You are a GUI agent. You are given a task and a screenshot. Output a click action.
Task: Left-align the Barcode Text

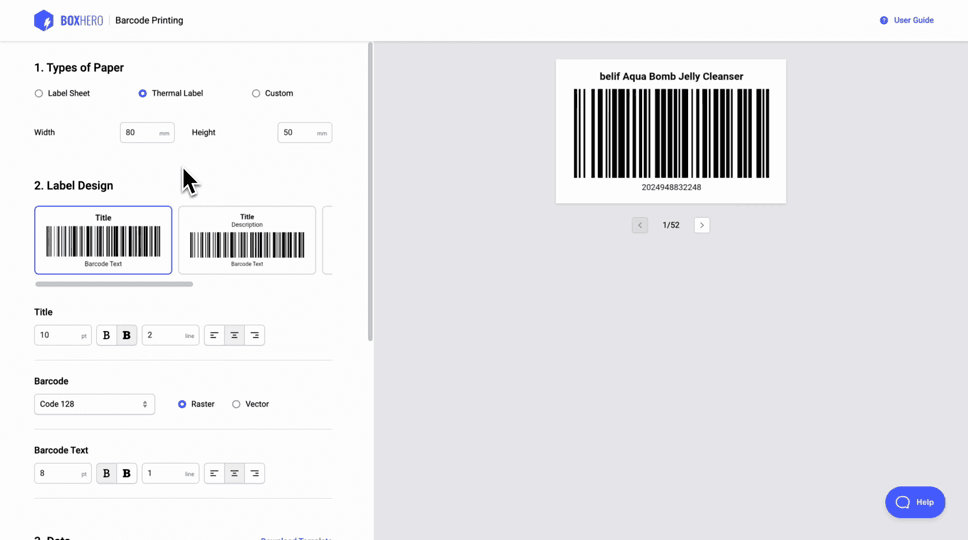(x=214, y=473)
